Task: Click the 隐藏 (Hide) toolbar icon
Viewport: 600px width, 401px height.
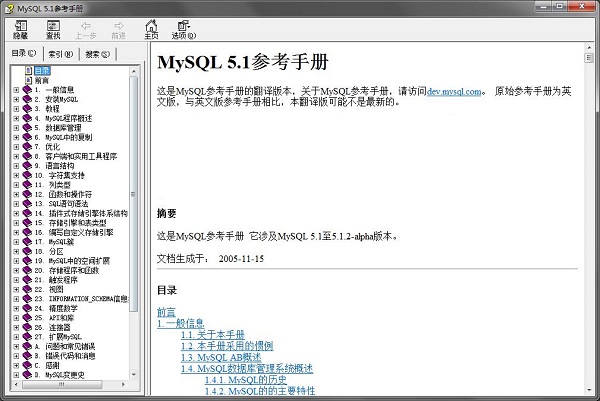Action: (x=20, y=29)
